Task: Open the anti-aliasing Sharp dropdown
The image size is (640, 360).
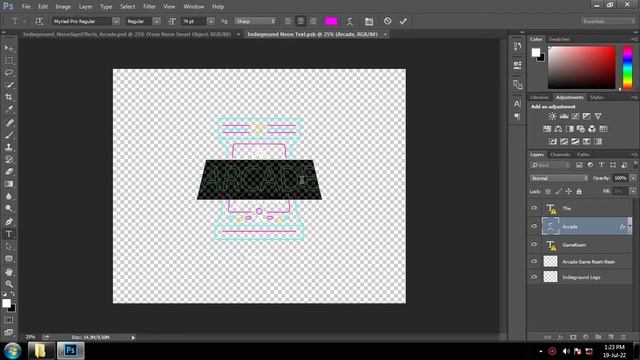Action: pyautogui.click(x=255, y=21)
